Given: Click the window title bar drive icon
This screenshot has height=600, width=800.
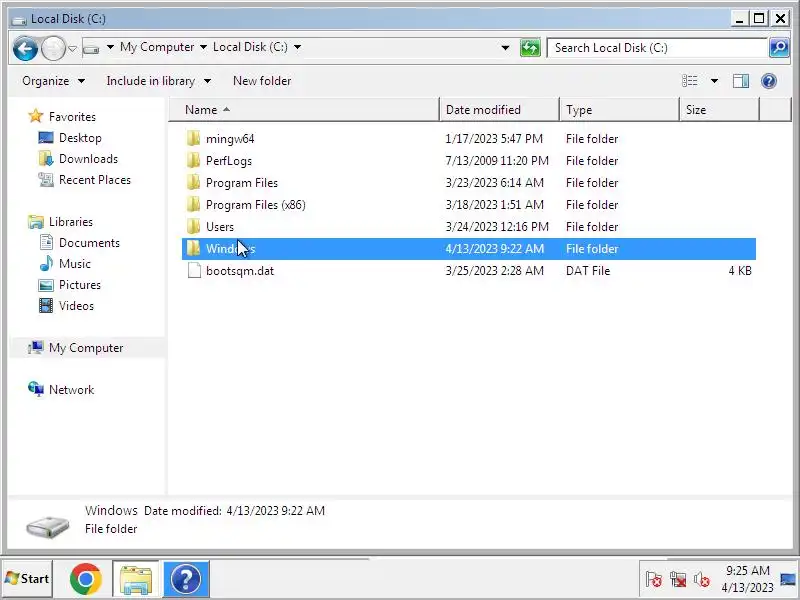Looking at the screenshot, I should tap(19, 19).
